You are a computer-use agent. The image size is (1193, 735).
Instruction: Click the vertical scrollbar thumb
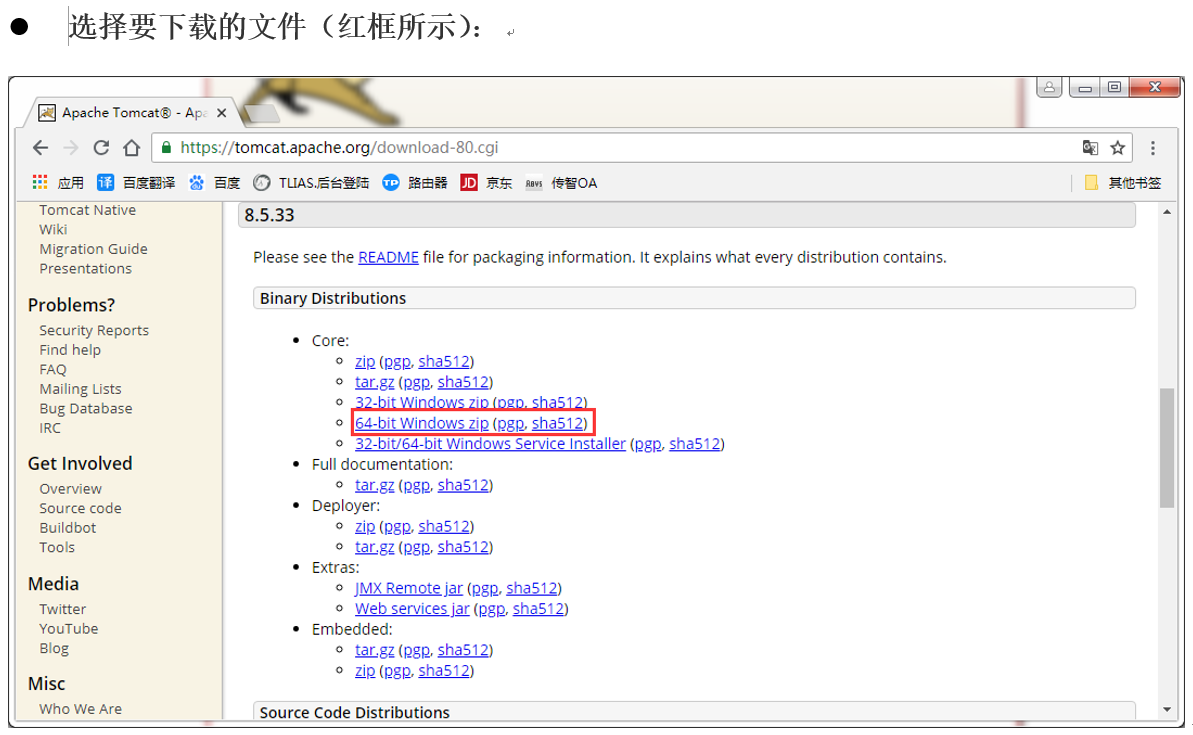point(1166,447)
